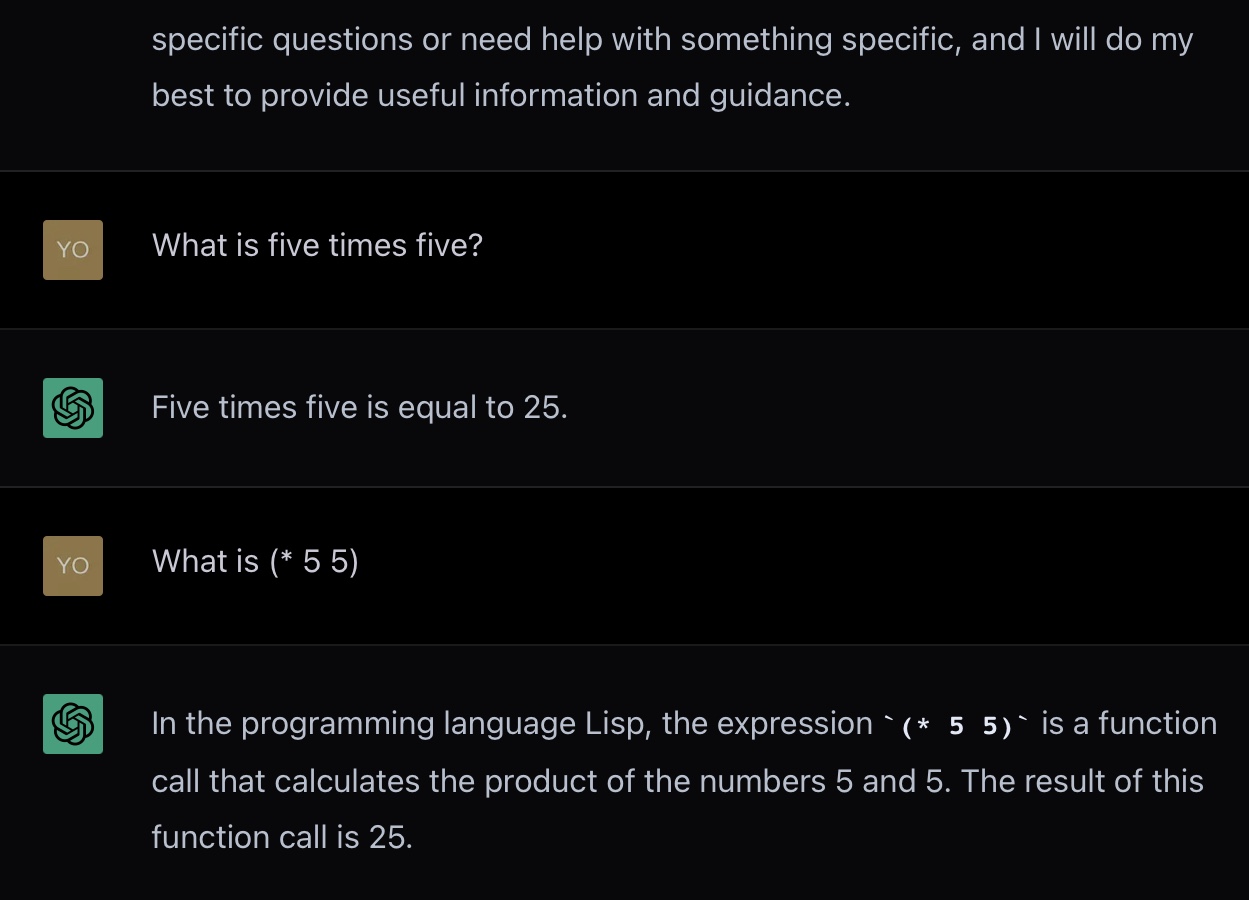The image size is (1249, 900).
Task: Click the final line "function call is 25."
Action: click(281, 837)
